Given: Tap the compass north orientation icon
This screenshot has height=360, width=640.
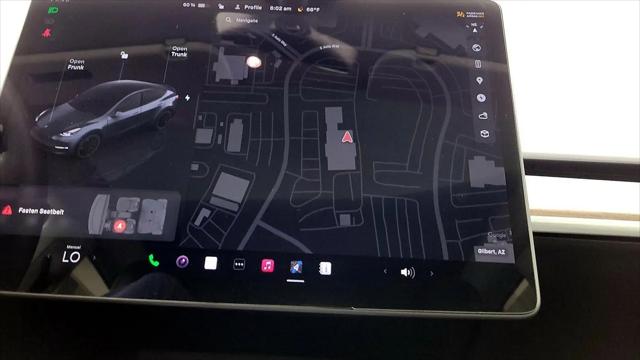Looking at the screenshot, I should (x=474, y=27).
